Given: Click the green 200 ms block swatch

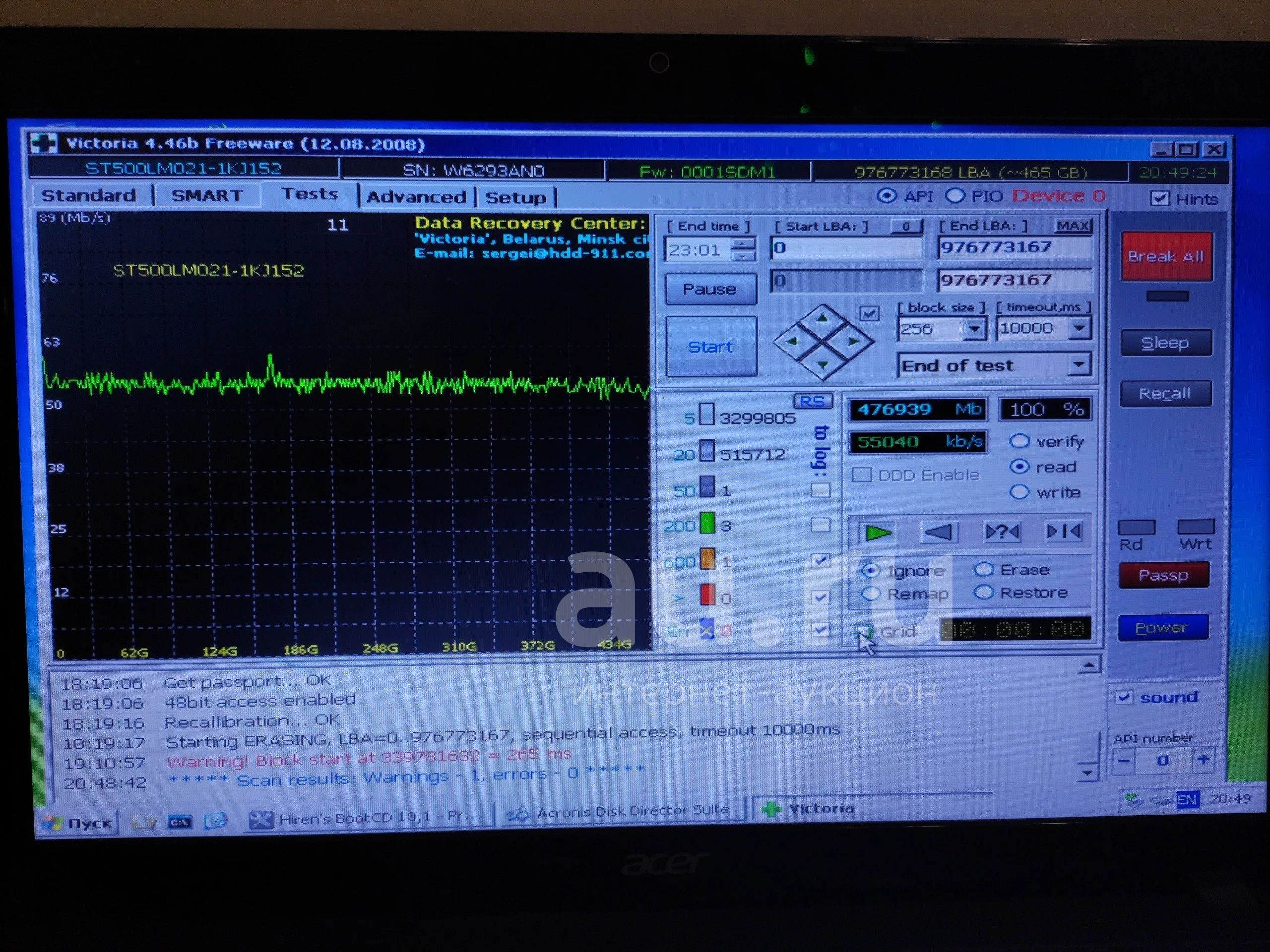Looking at the screenshot, I should pyautogui.click(x=707, y=523).
